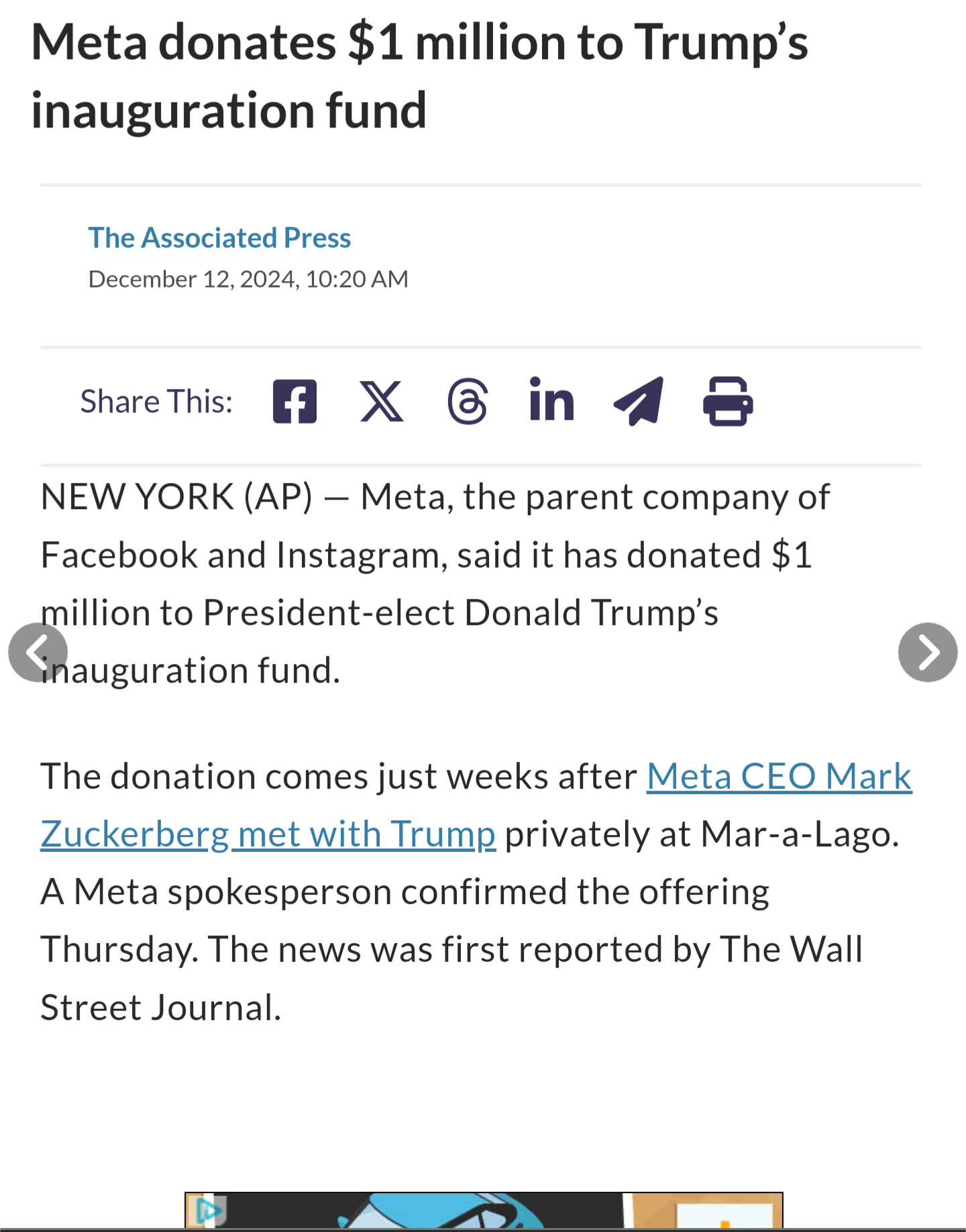Share the article via Threads icon
This screenshot has height=1232, width=966.
coord(468,401)
